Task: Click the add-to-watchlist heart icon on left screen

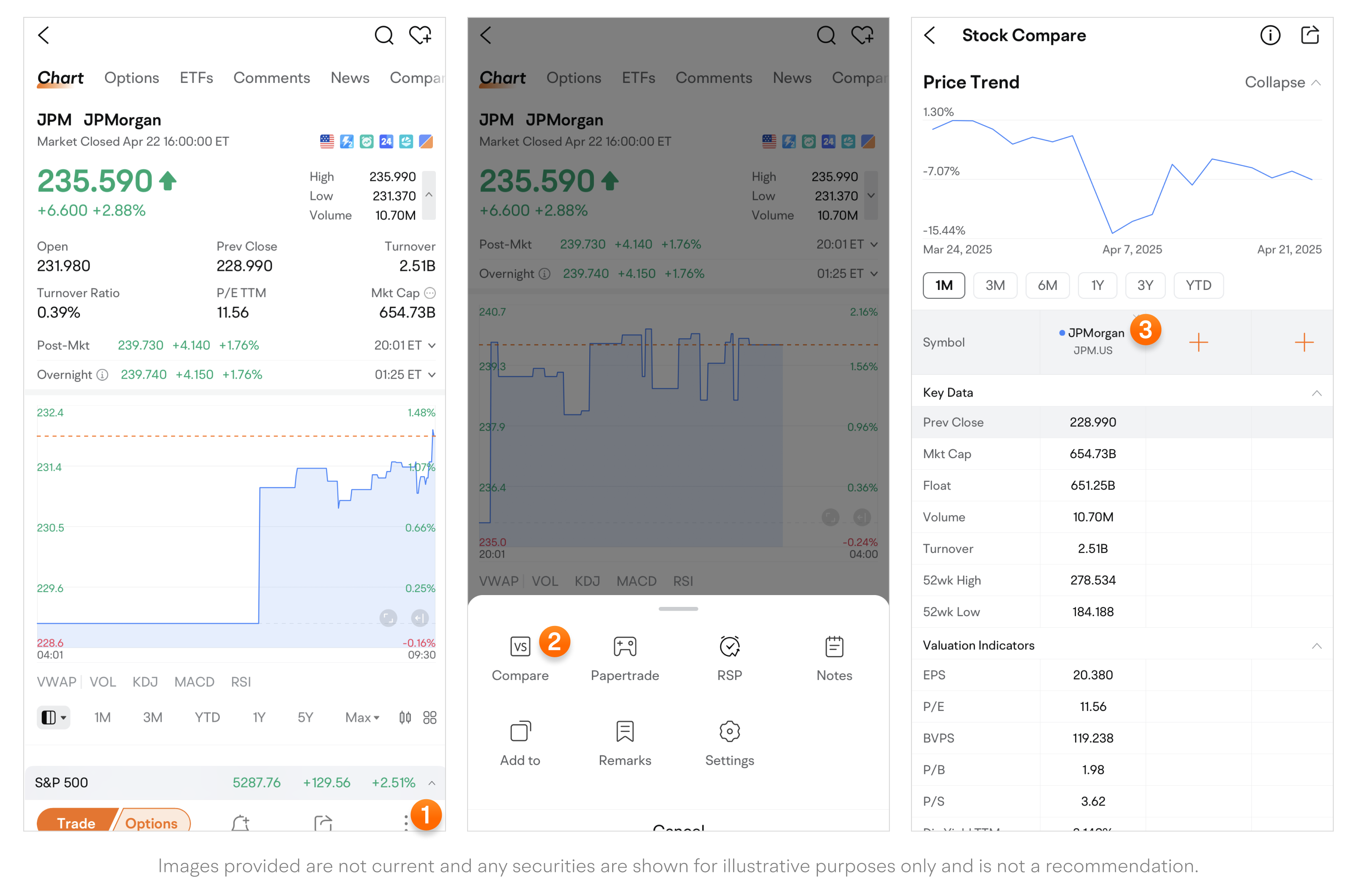Action: (420, 36)
